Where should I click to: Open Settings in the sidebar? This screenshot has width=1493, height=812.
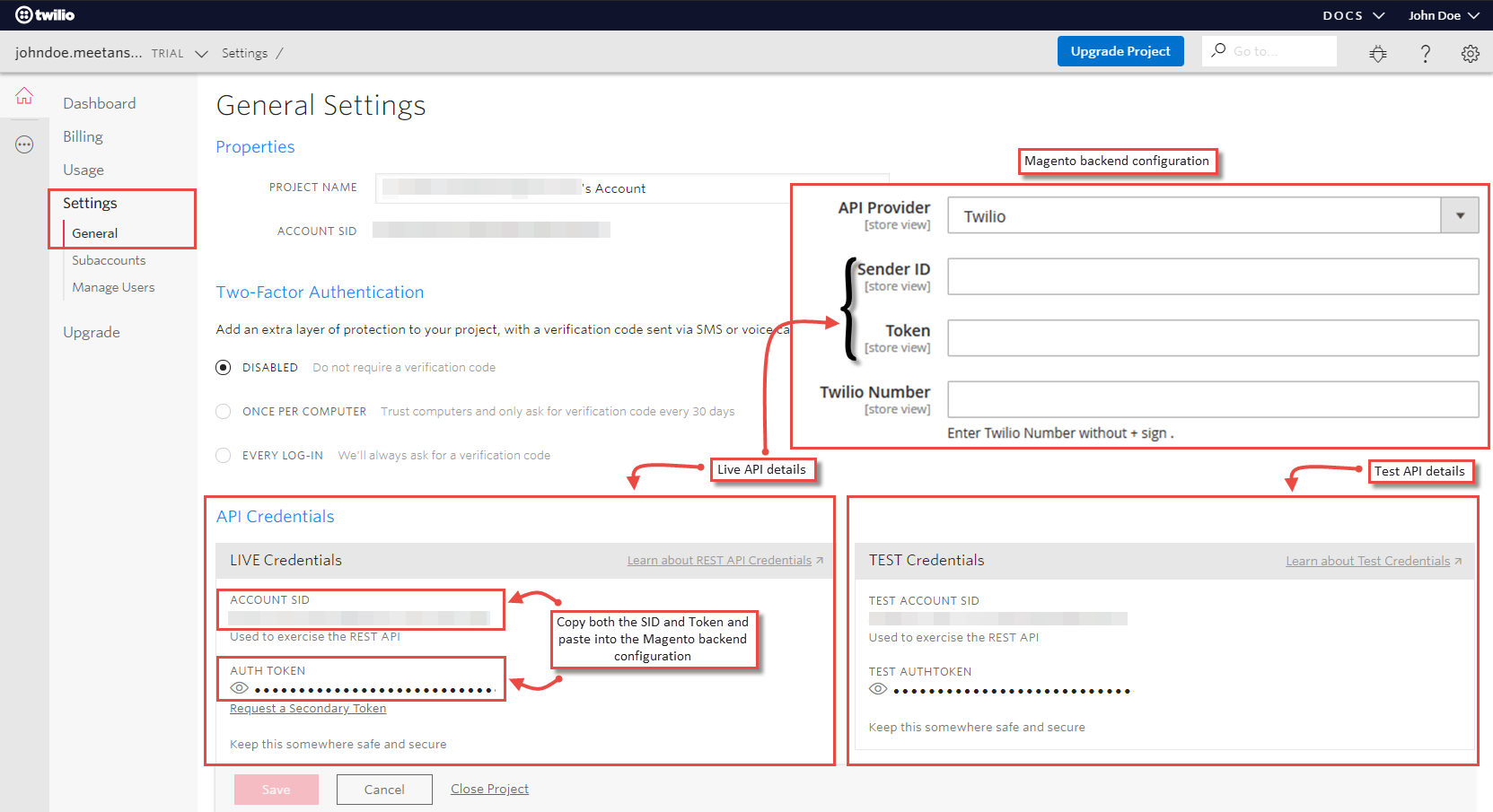pyautogui.click(x=90, y=203)
